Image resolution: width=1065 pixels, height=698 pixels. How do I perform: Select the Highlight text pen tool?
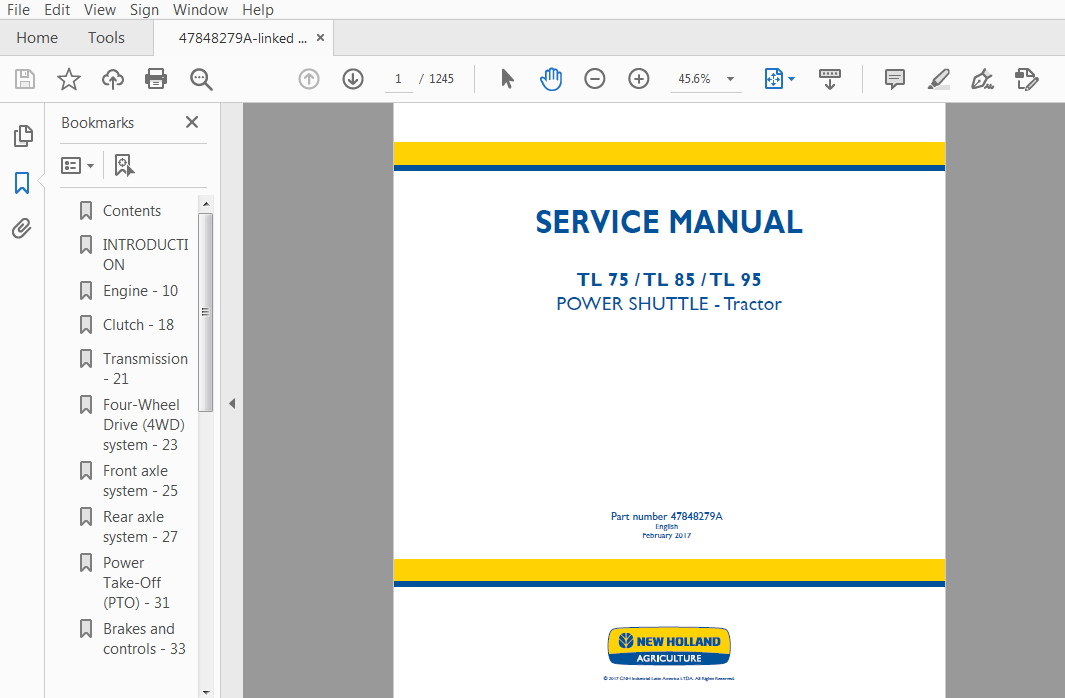click(939, 79)
